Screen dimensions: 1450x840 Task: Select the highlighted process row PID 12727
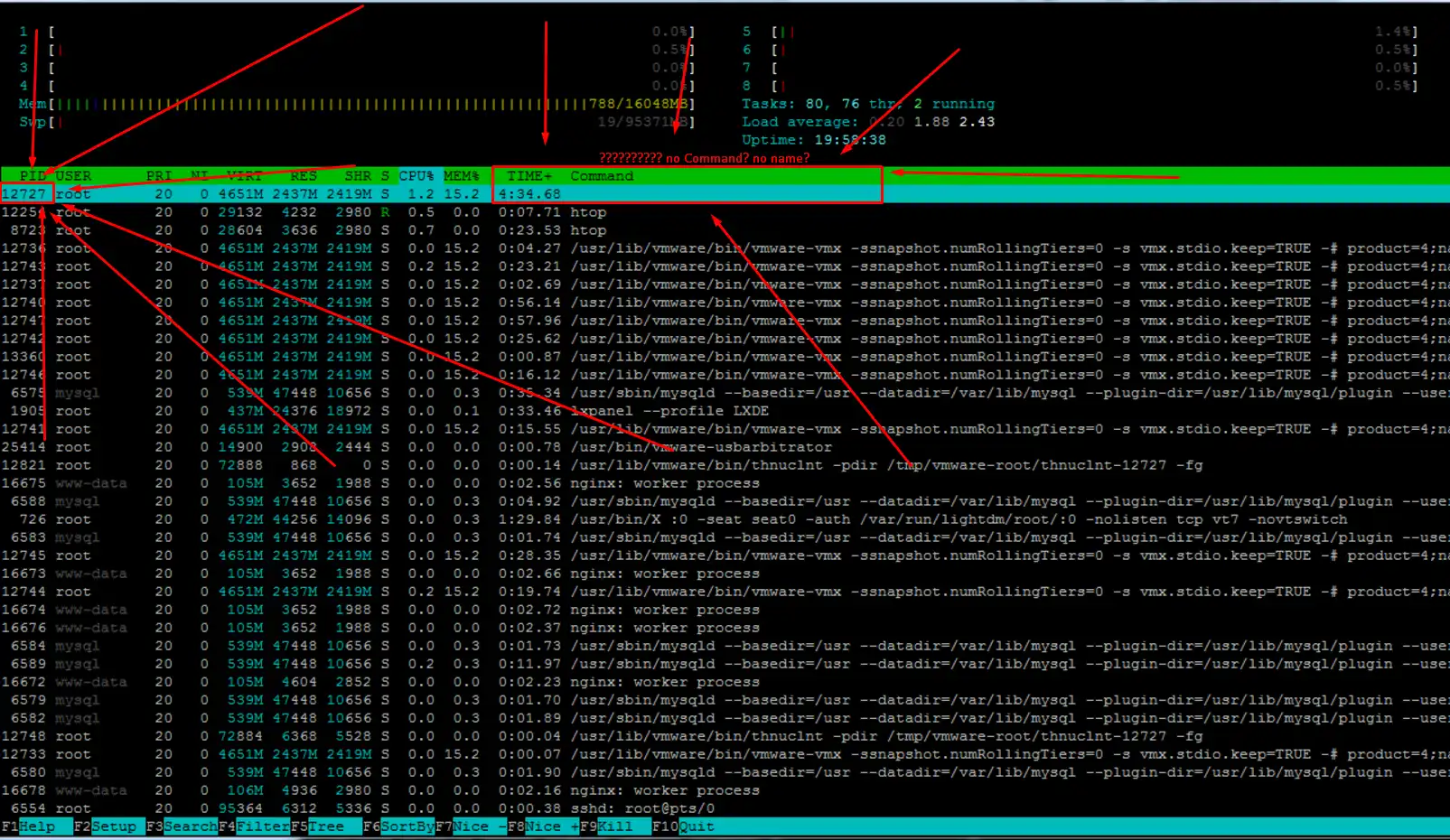[x=725, y=194]
